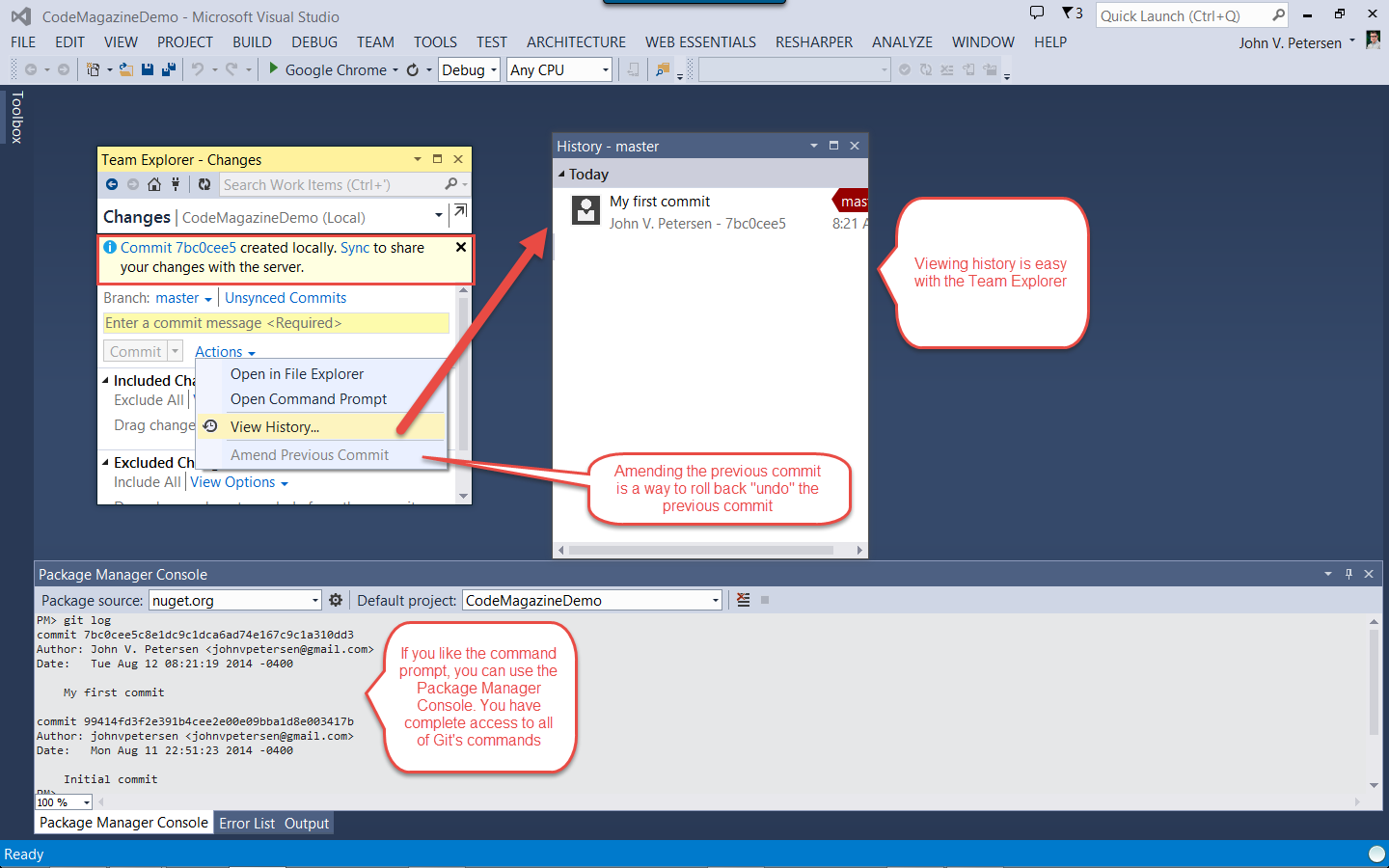The width and height of the screenshot is (1389, 868).
Task: Switch to the Output tab
Action: (307, 824)
